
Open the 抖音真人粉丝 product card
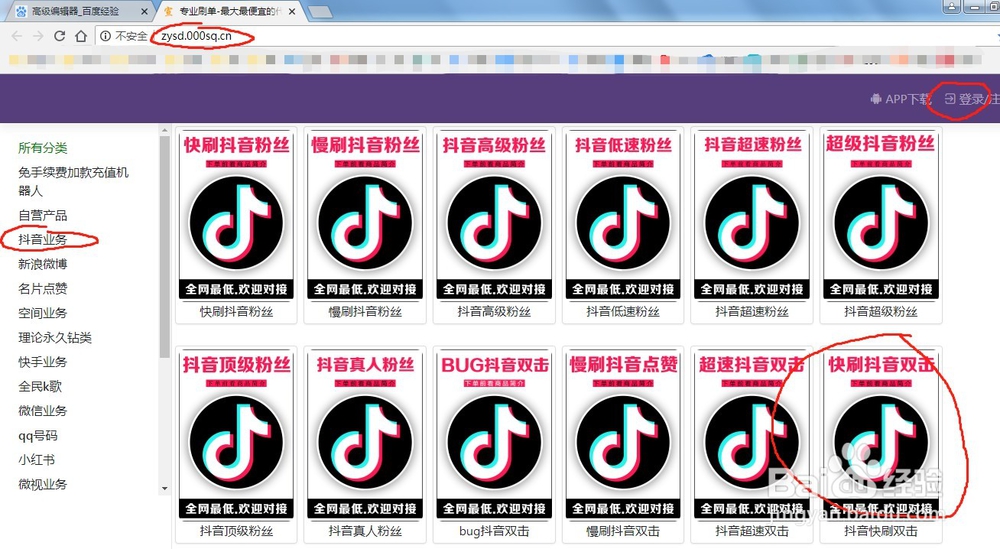pos(365,444)
